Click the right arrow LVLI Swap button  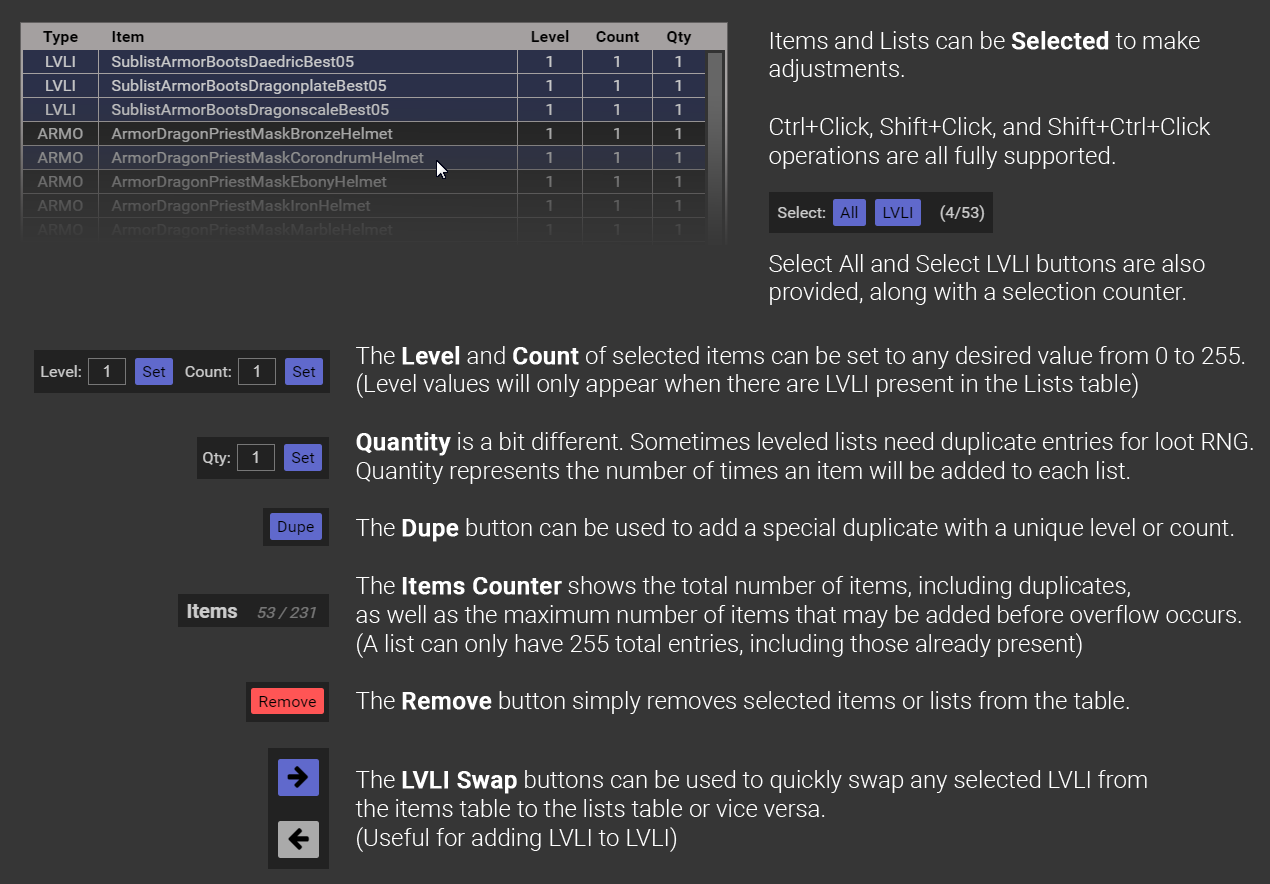[298, 777]
